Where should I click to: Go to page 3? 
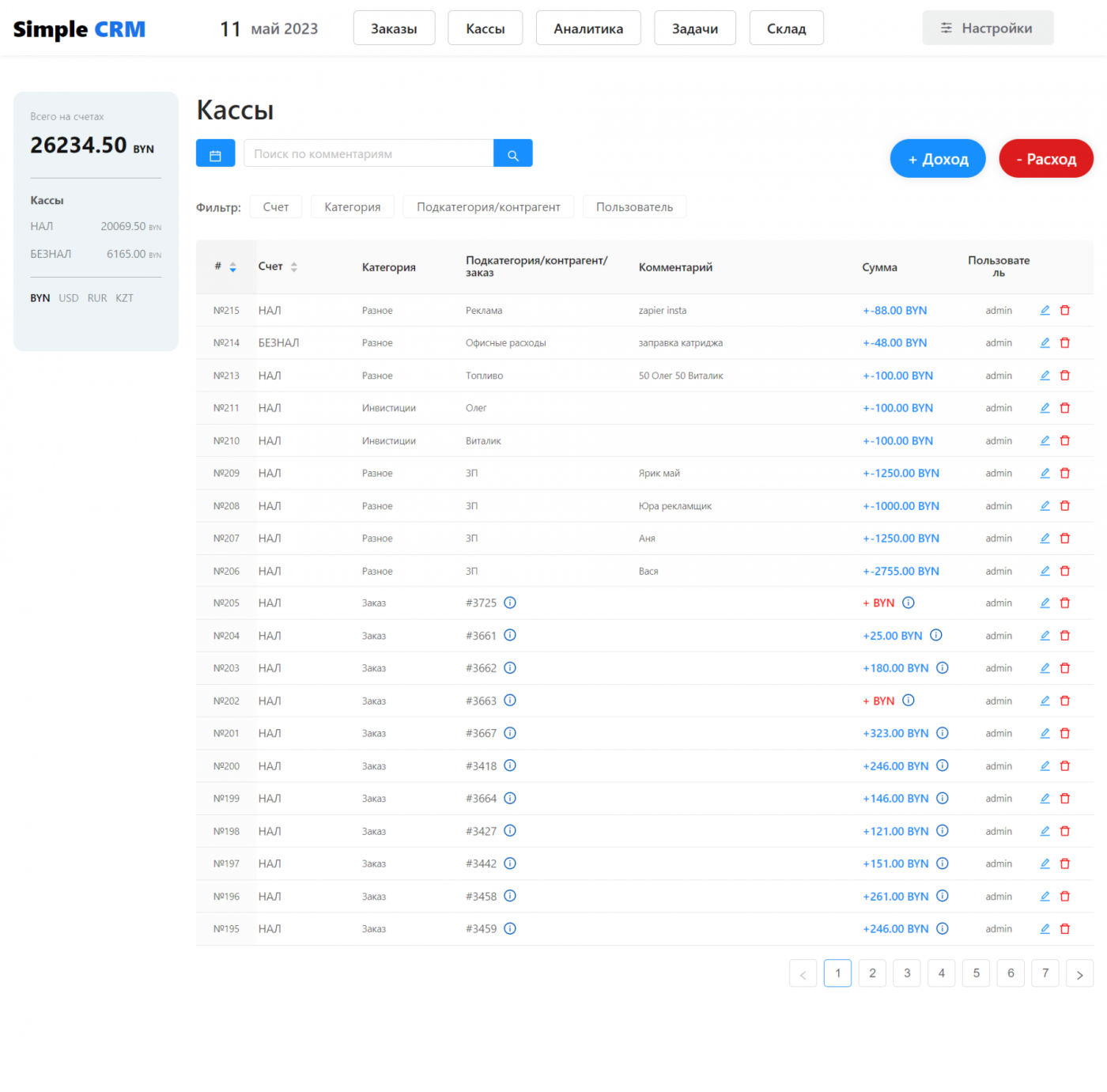click(907, 973)
